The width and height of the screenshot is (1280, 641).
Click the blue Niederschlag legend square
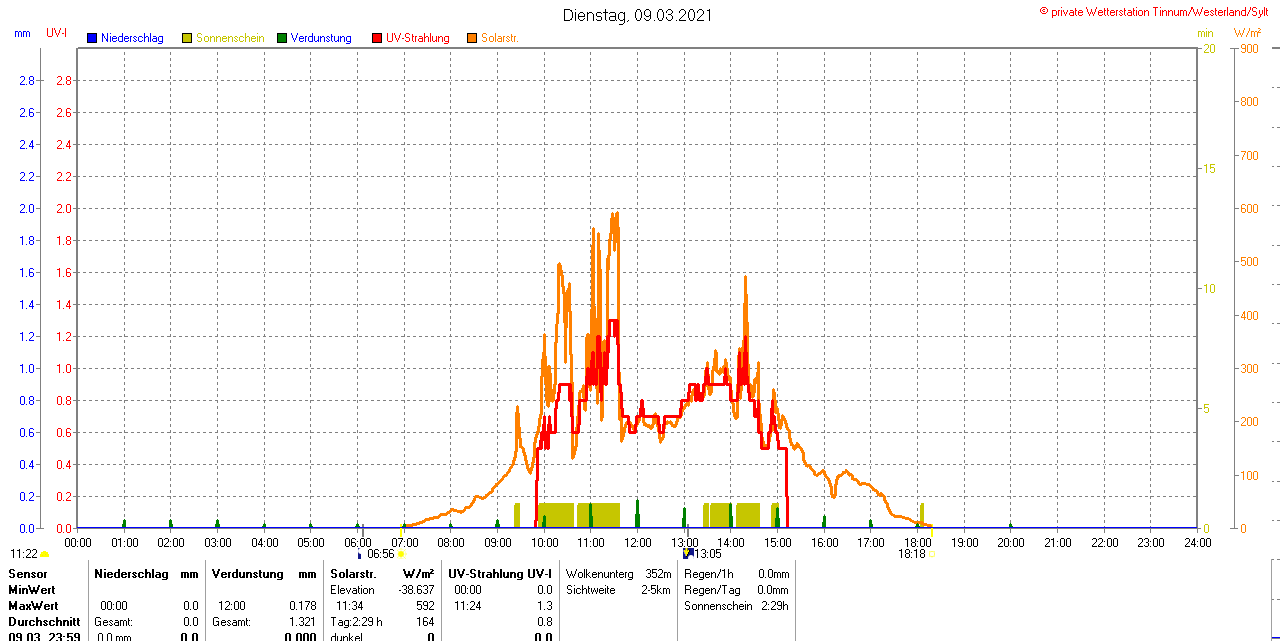click(x=93, y=38)
